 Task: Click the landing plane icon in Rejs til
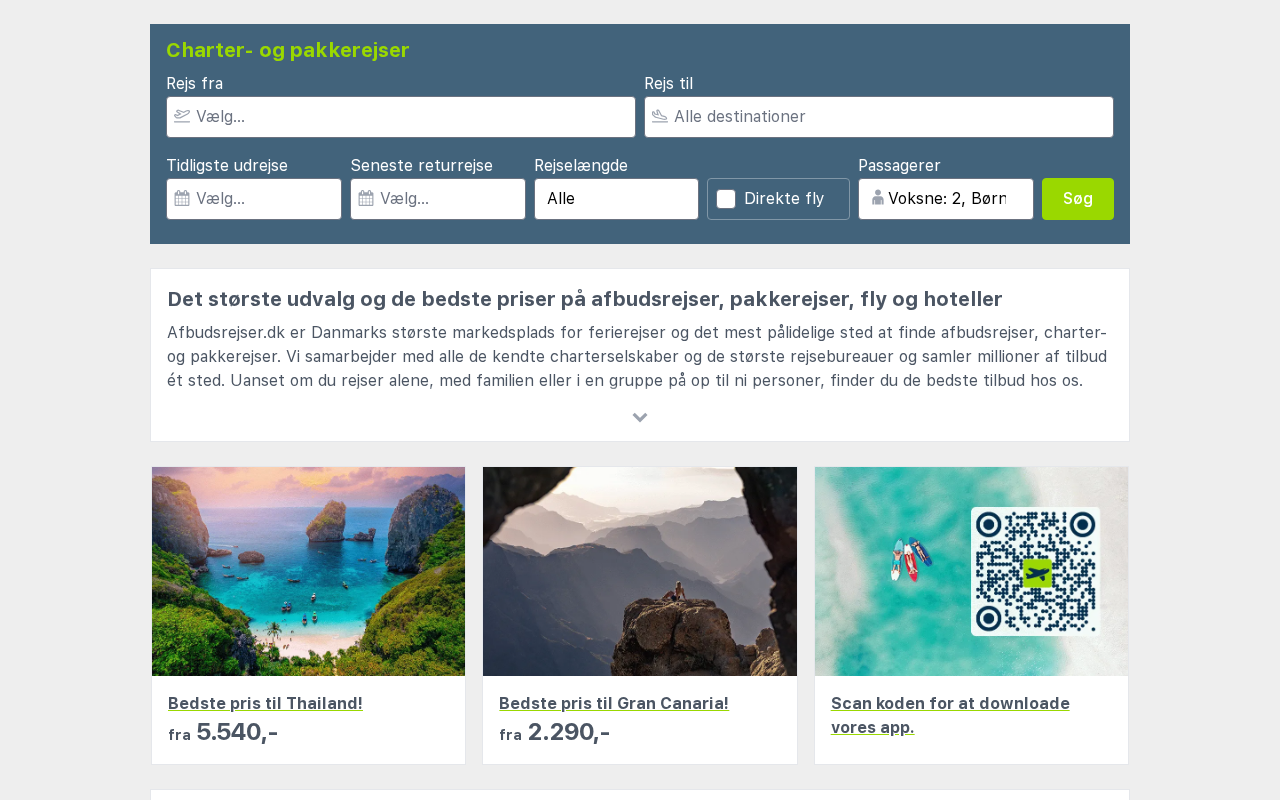[660, 116]
